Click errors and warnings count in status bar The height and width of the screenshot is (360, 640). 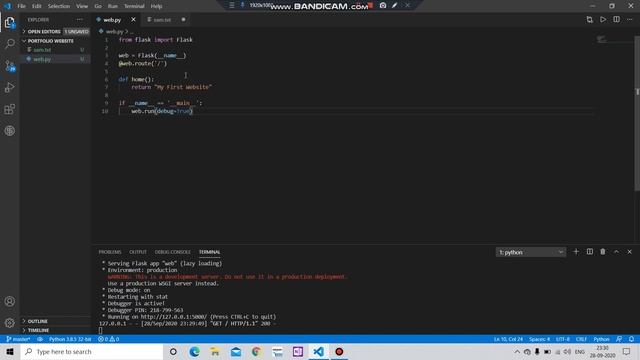(109, 339)
